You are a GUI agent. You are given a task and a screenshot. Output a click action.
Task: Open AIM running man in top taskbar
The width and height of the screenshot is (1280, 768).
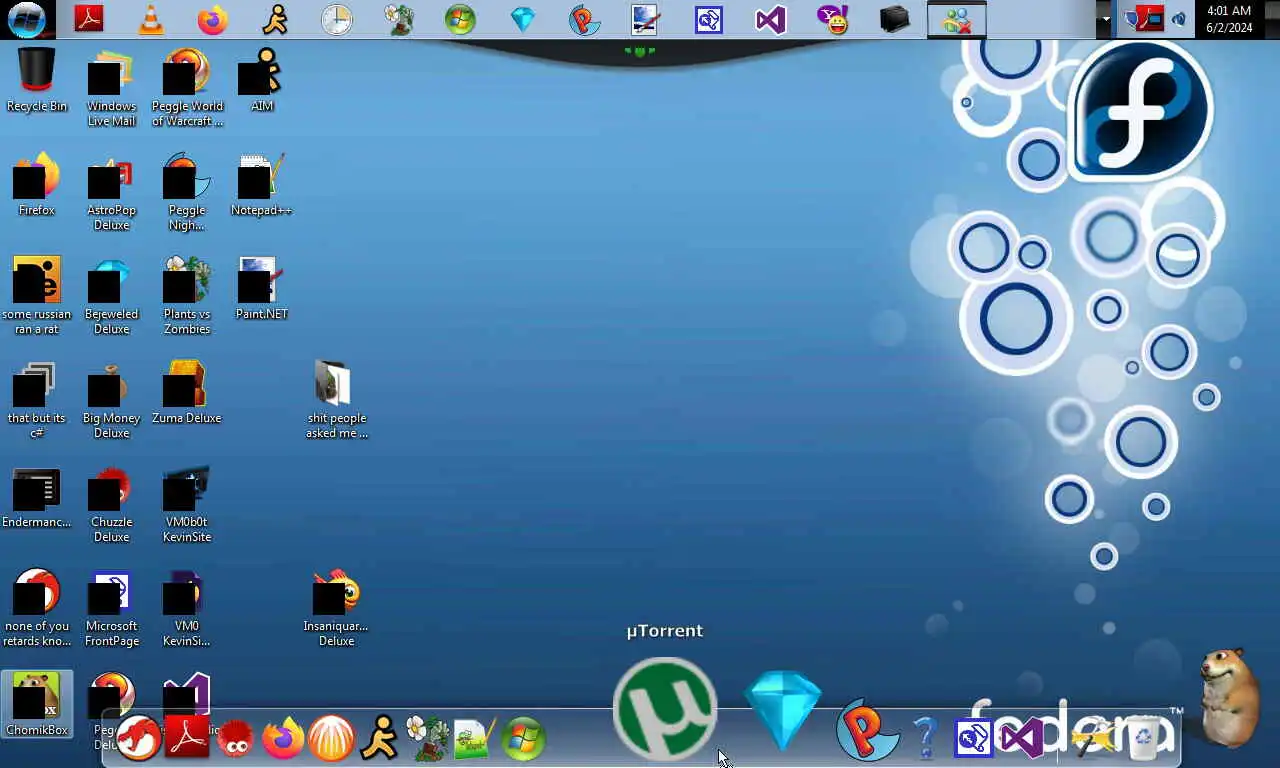click(x=275, y=19)
